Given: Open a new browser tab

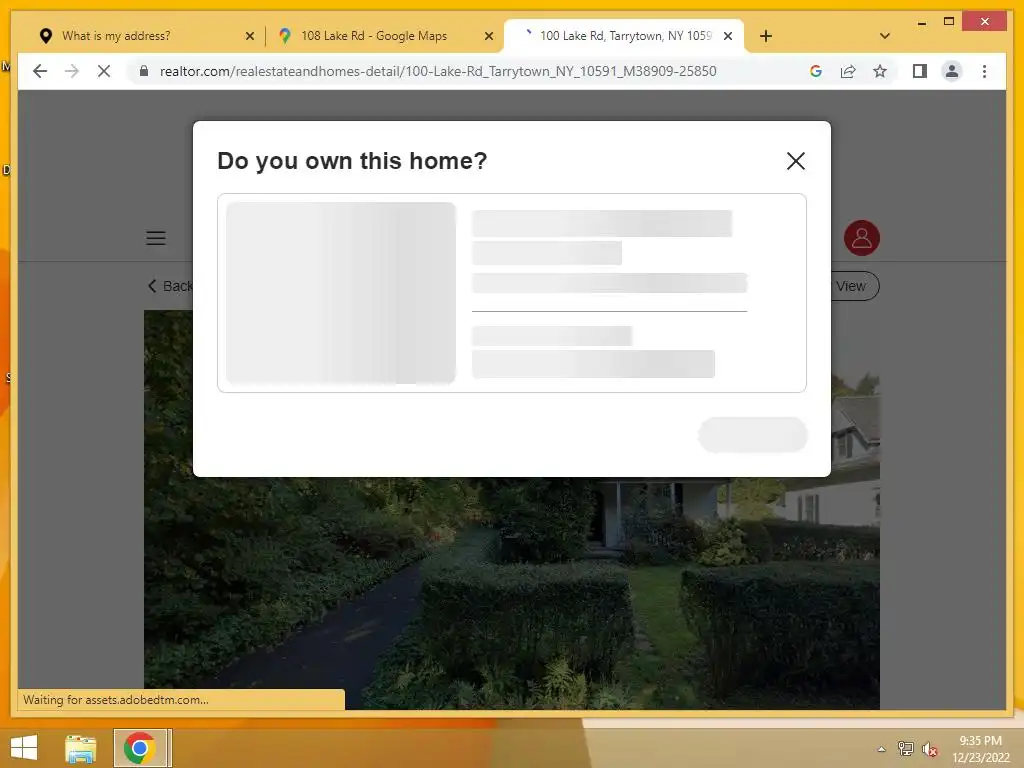Looking at the screenshot, I should pyautogui.click(x=766, y=36).
